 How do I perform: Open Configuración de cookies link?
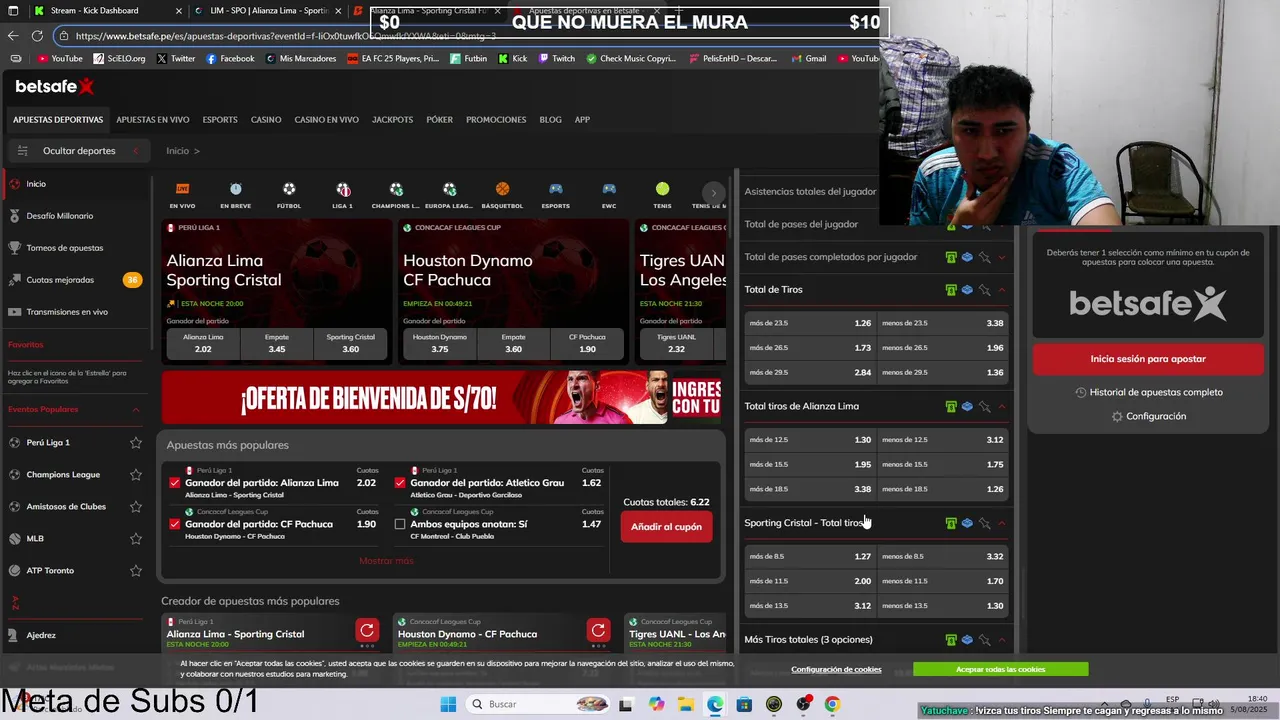click(836, 669)
